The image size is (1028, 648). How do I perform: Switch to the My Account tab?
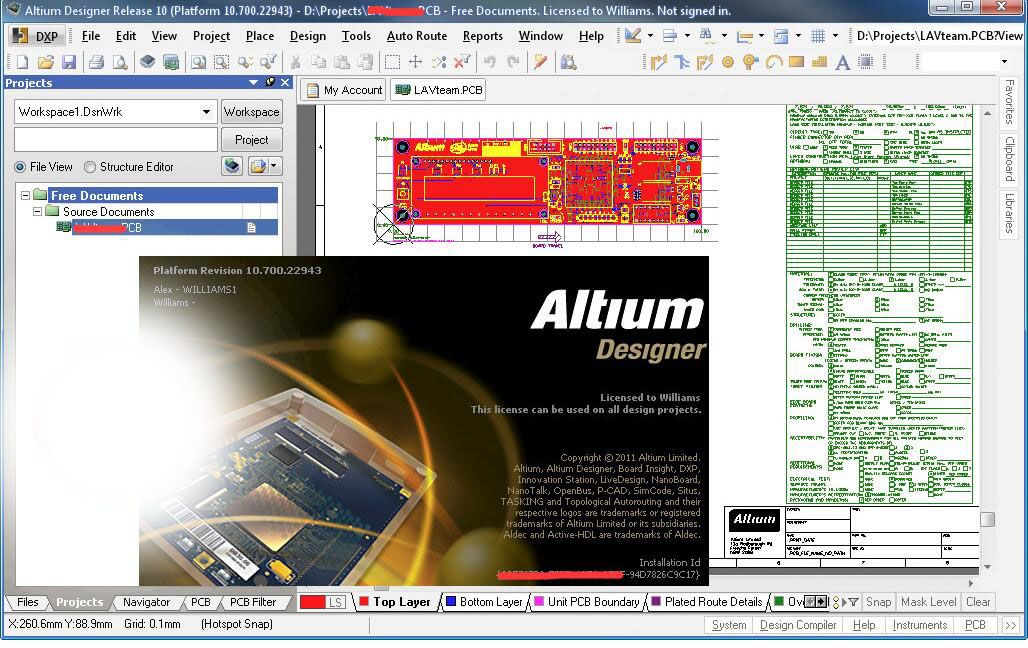pyautogui.click(x=344, y=90)
